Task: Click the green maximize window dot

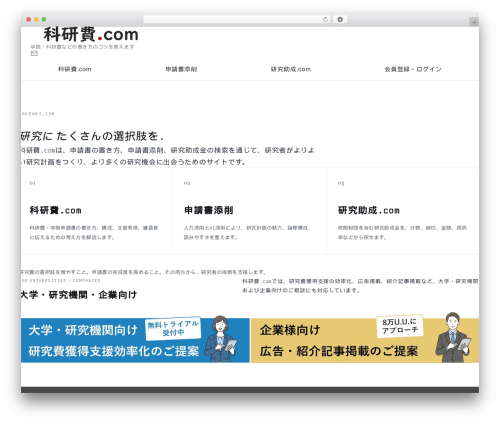Action: 44,19
